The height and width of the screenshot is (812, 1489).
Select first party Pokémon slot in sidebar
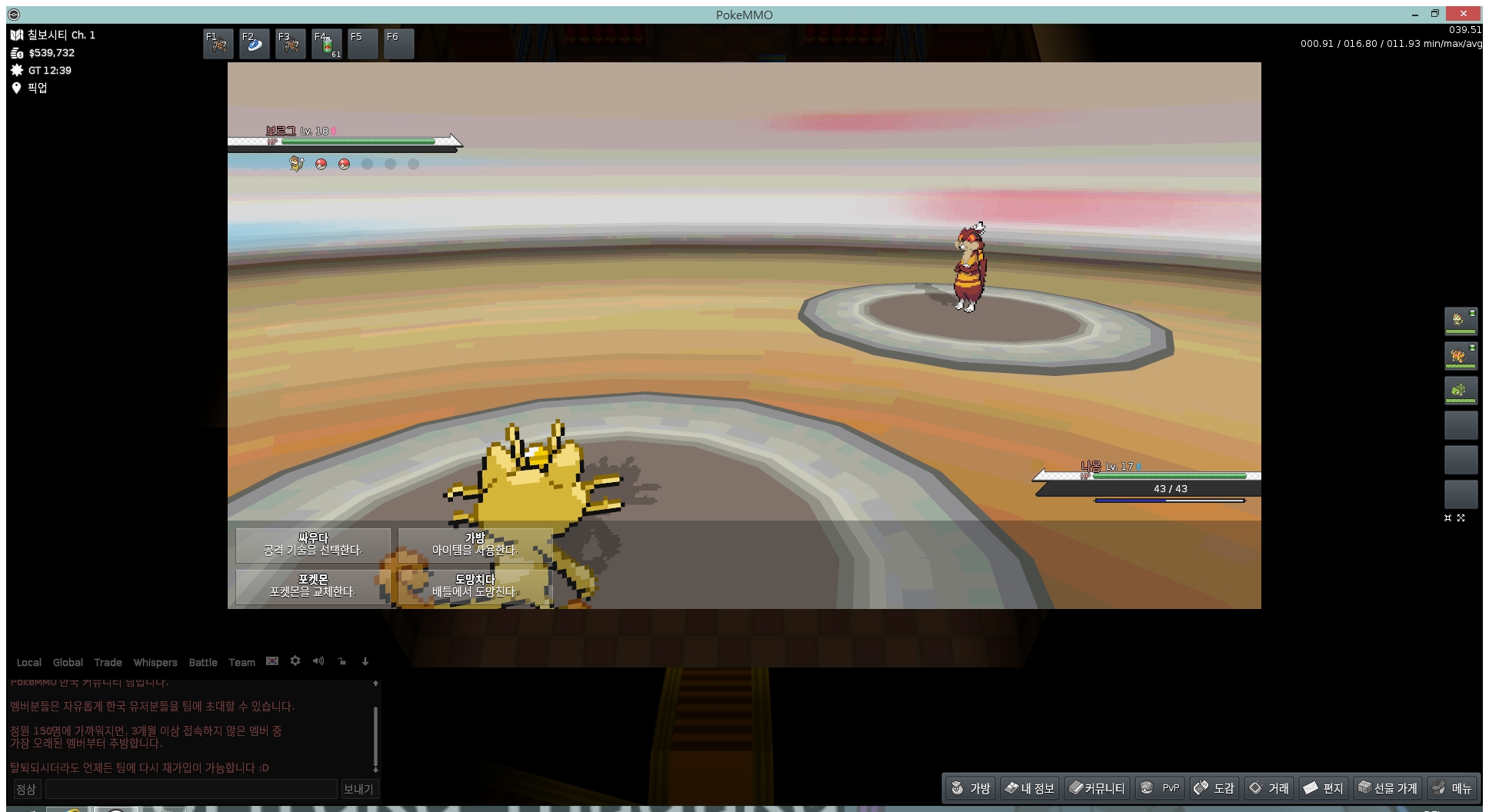(1460, 321)
